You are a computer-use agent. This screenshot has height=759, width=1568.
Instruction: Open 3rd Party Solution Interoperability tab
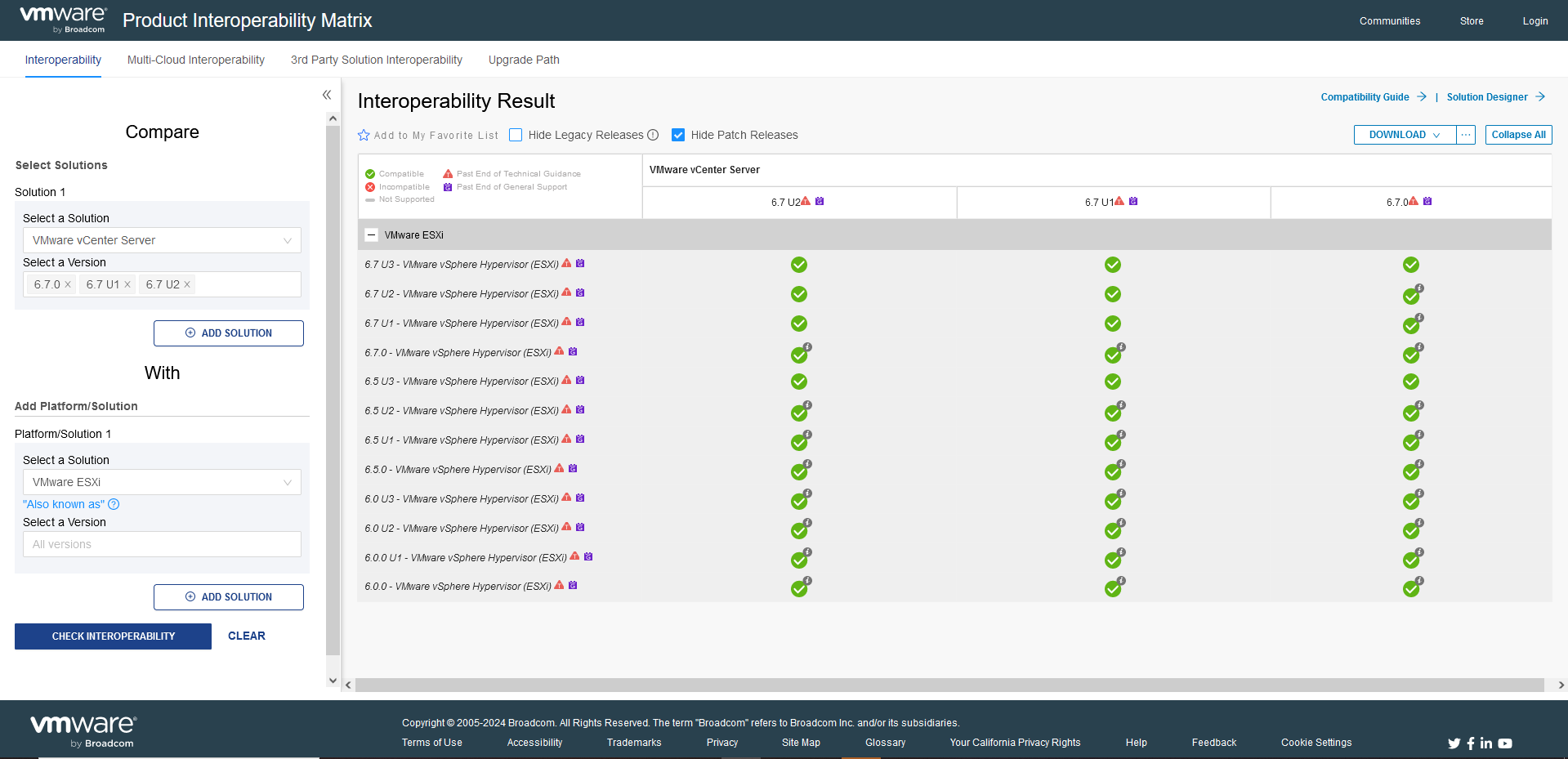pos(377,60)
